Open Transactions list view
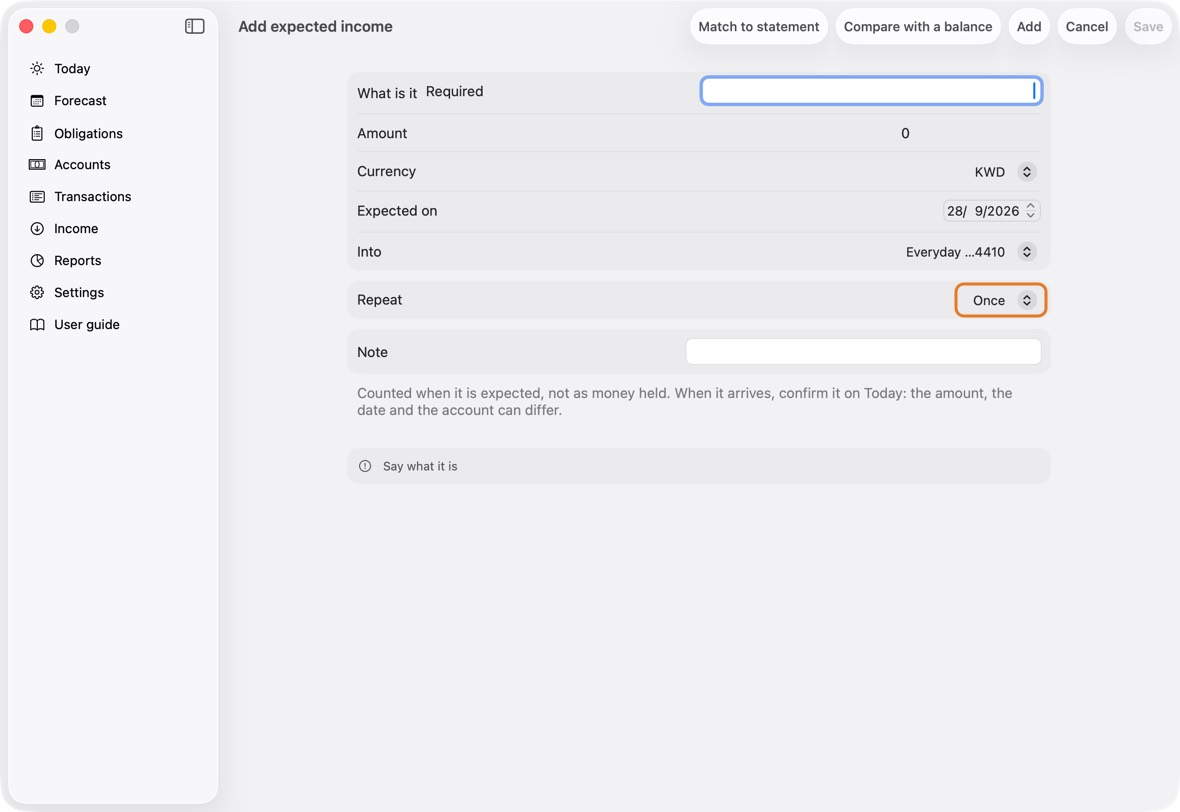Screen dimensions: 1180x812 (x=93, y=196)
